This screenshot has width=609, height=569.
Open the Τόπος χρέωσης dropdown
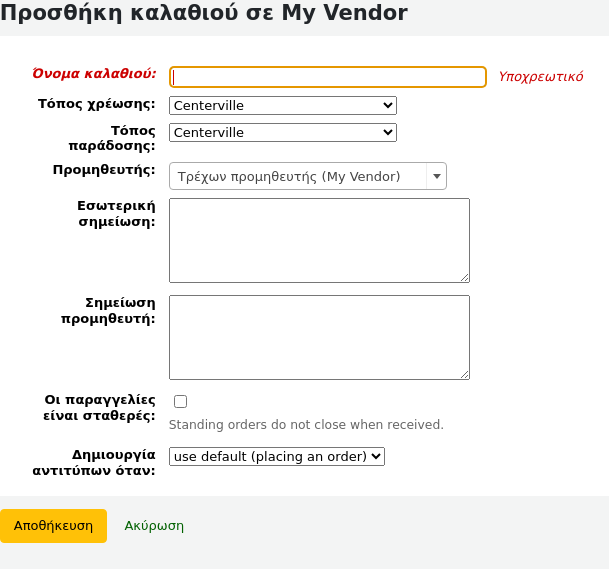tap(283, 105)
